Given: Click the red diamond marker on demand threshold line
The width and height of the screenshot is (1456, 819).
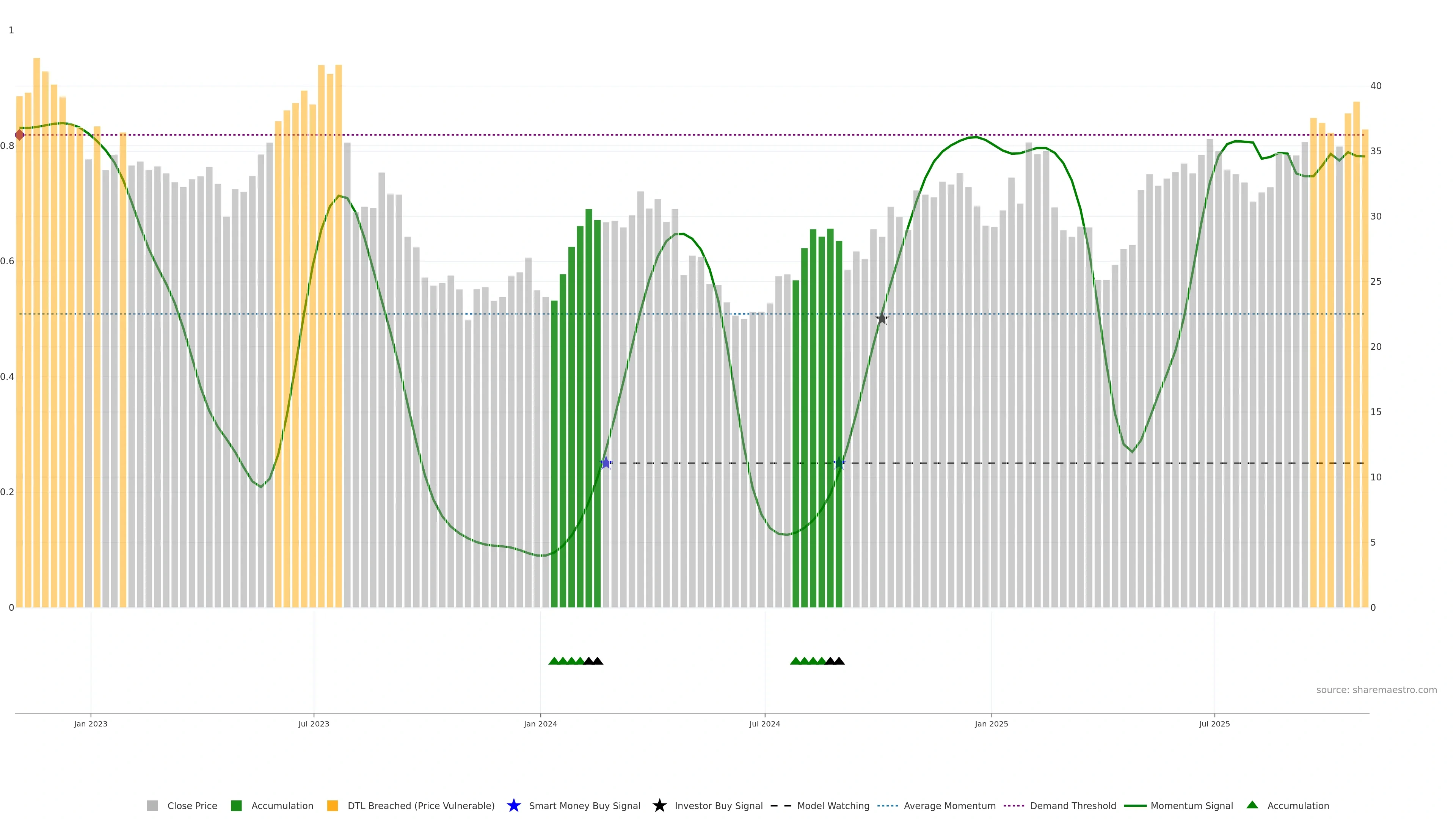Looking at the screenshot, I should click(x=19, y=135).
